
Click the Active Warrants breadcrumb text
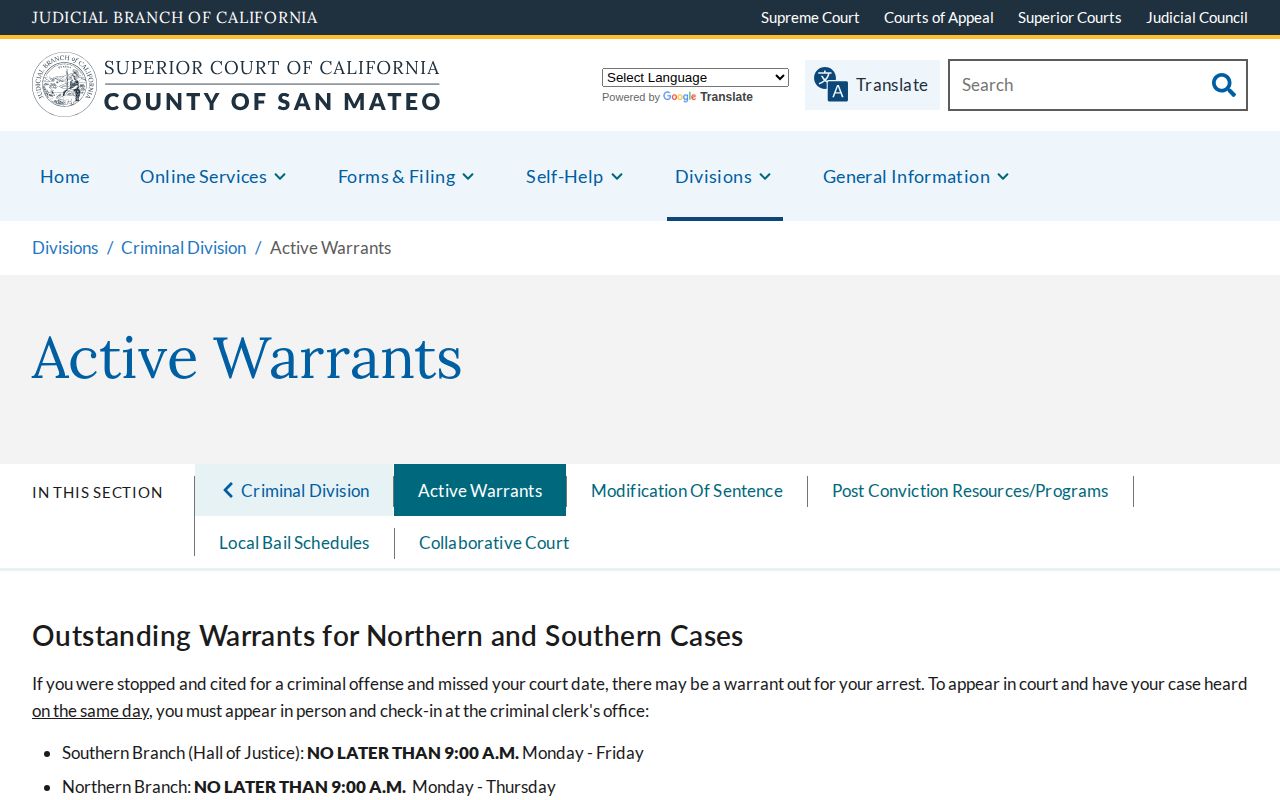(x=331, y=248)
